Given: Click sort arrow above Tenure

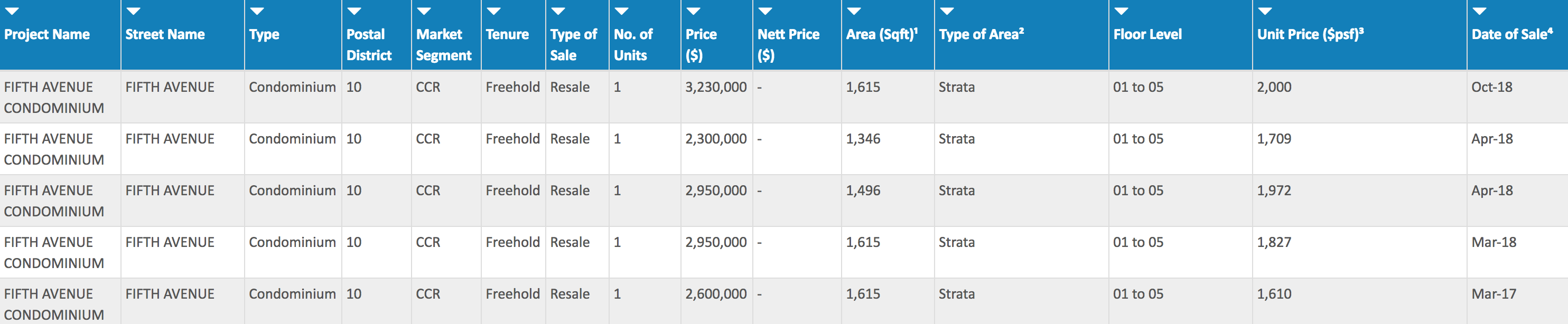Looking at the screenshot, I should click(493, 11).
